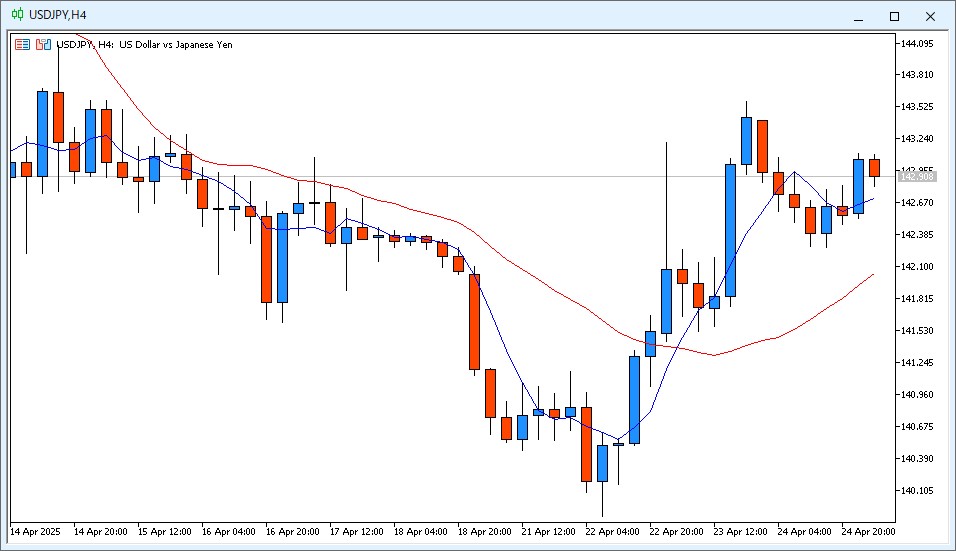Click the 144.095 price scale label
The image size is (956, 551).
coord(917,43)
